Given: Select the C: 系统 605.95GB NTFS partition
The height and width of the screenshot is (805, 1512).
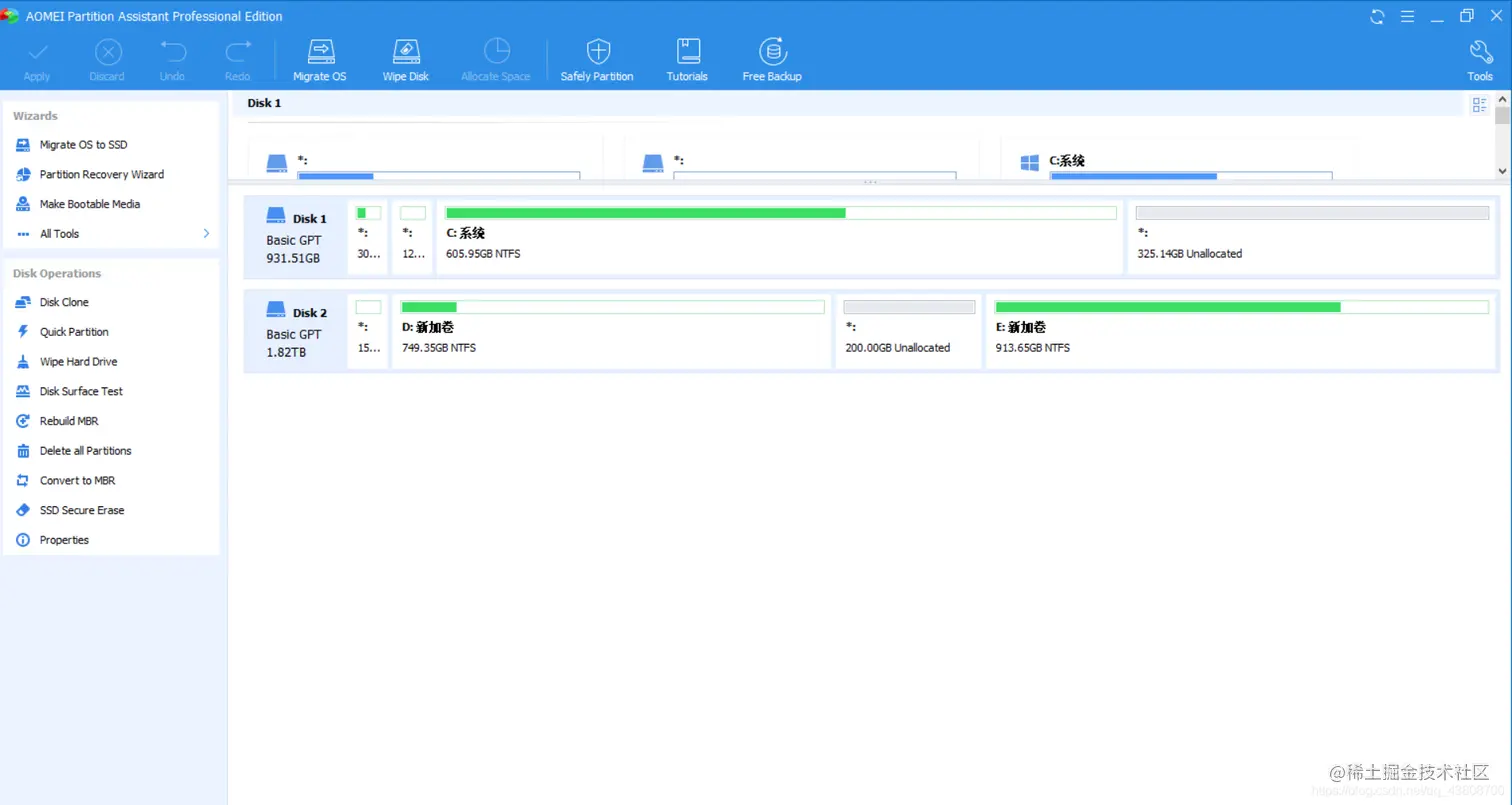Looking at the screenshot, I should pos(780,237).
